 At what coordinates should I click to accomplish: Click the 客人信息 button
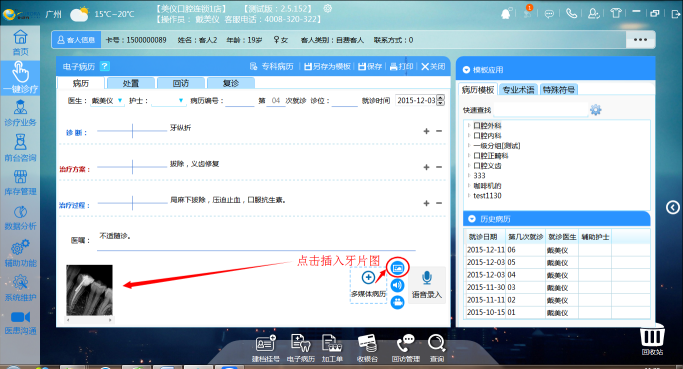pyautogui.click(x=76, y=40)
